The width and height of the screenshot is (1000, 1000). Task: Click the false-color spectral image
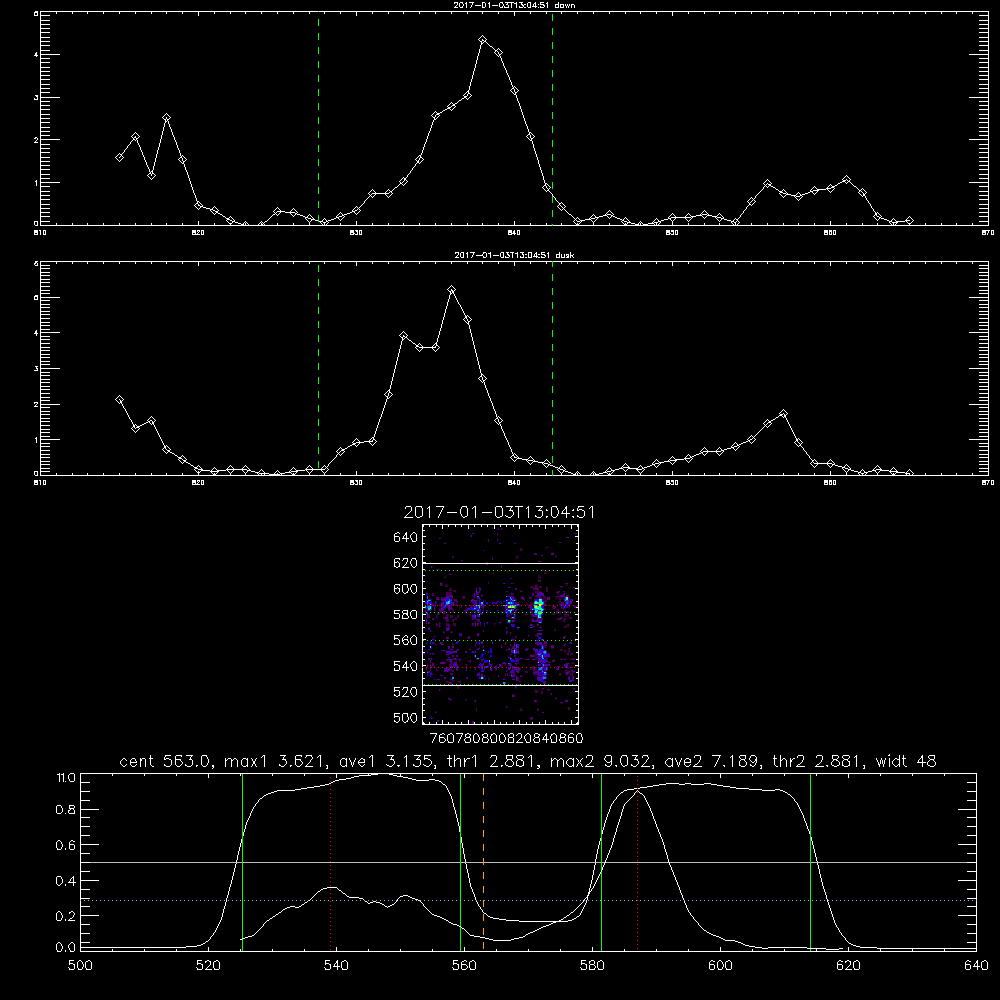(500, 624)
